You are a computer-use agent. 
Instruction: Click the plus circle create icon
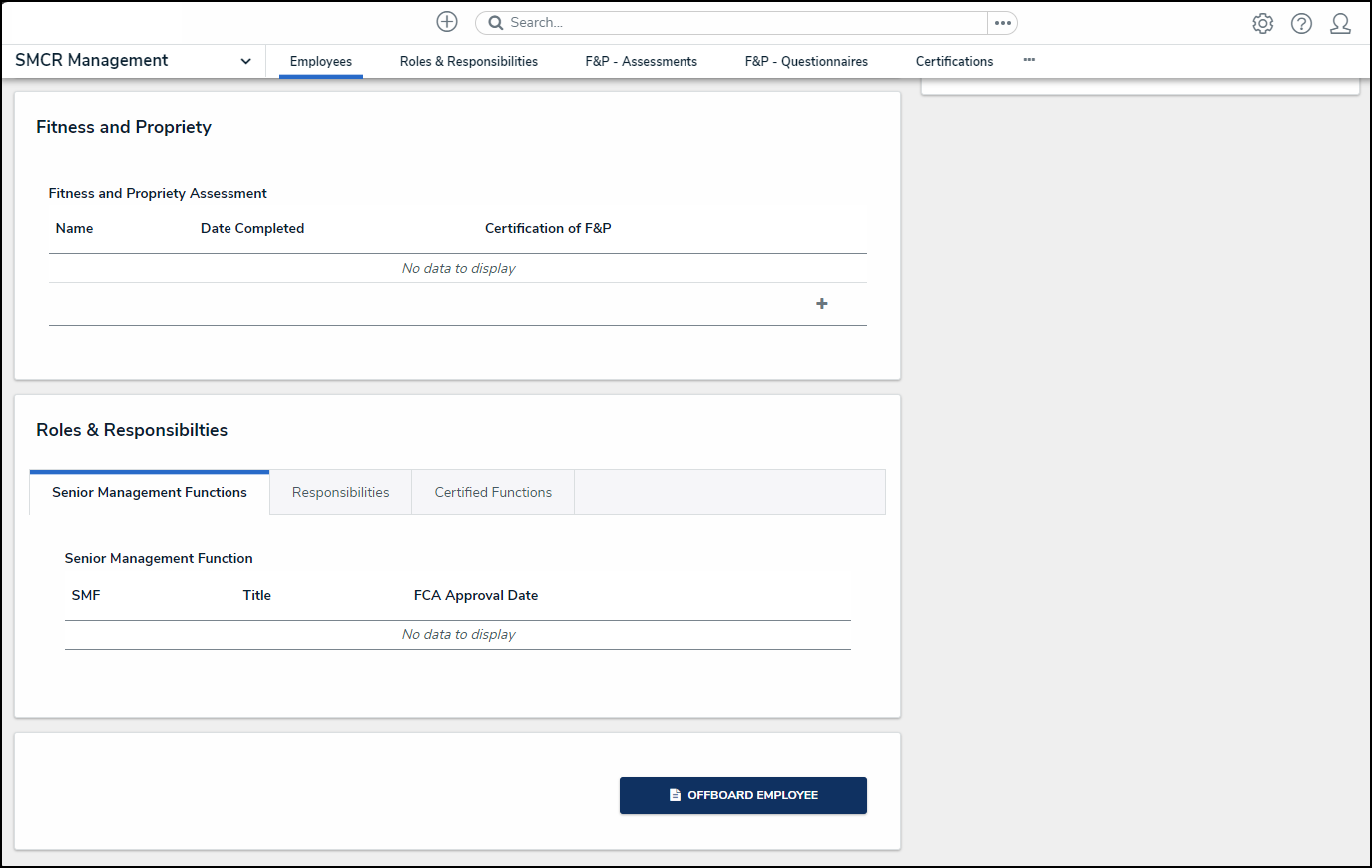coord(447,22)
